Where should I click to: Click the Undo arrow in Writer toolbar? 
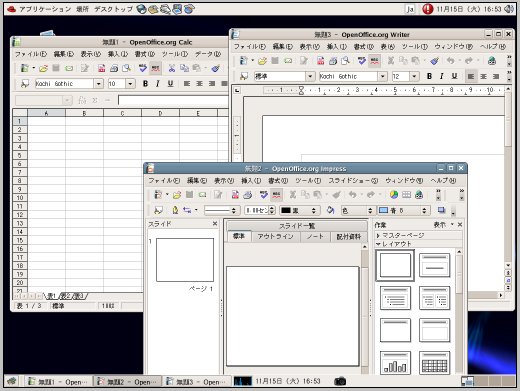[451, 61]
